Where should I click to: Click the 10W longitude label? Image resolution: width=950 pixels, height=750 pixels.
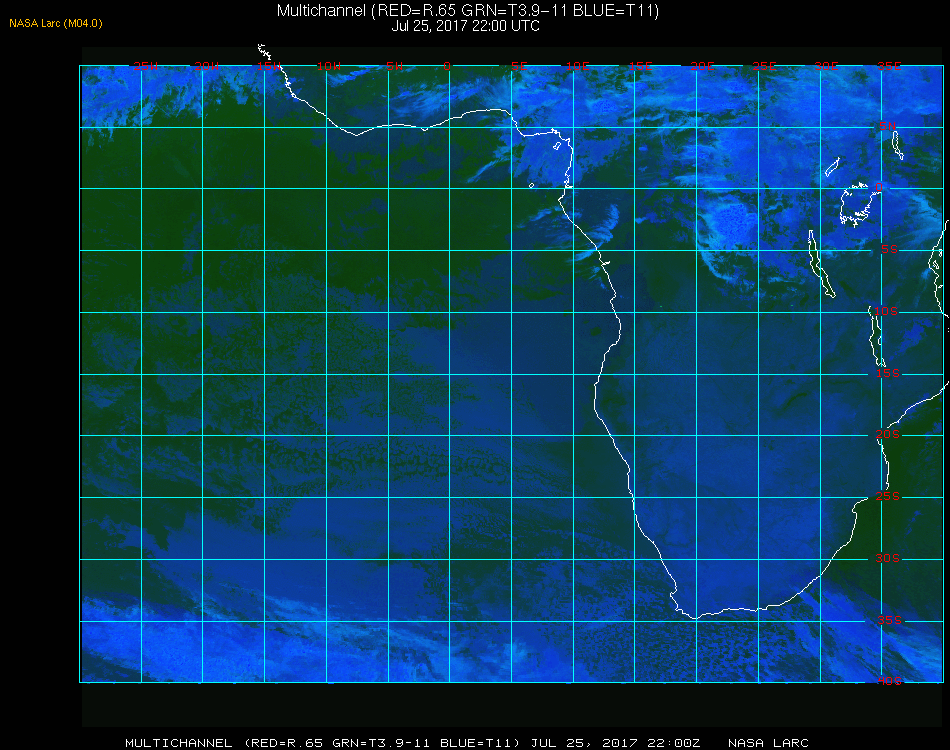[x=329, y=66]
